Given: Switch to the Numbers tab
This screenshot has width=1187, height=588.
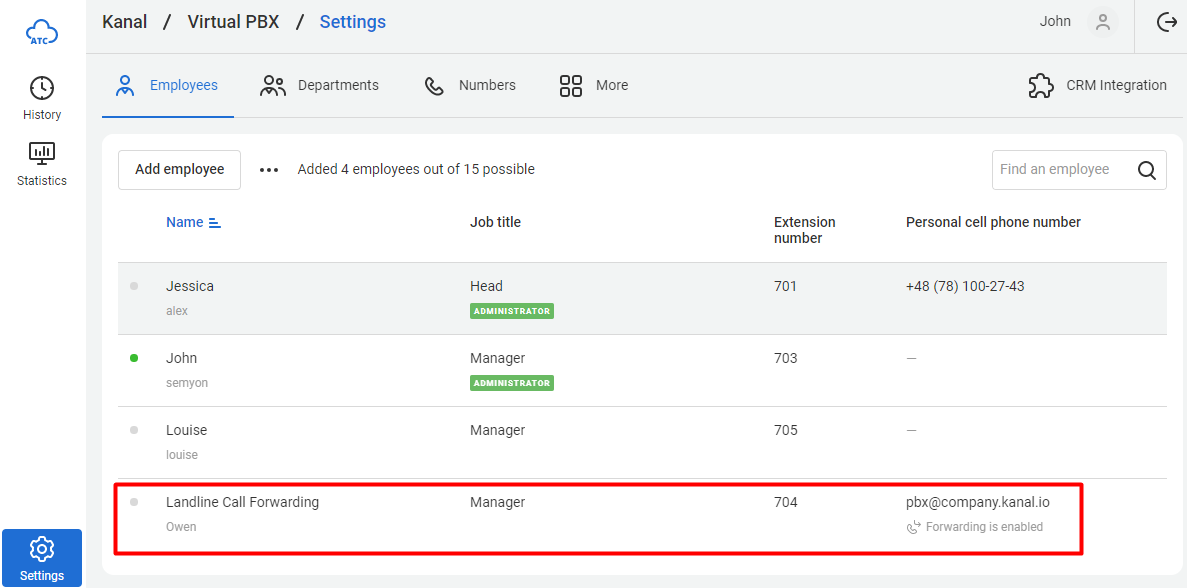Looking at the screenshot, I should 470,86.
